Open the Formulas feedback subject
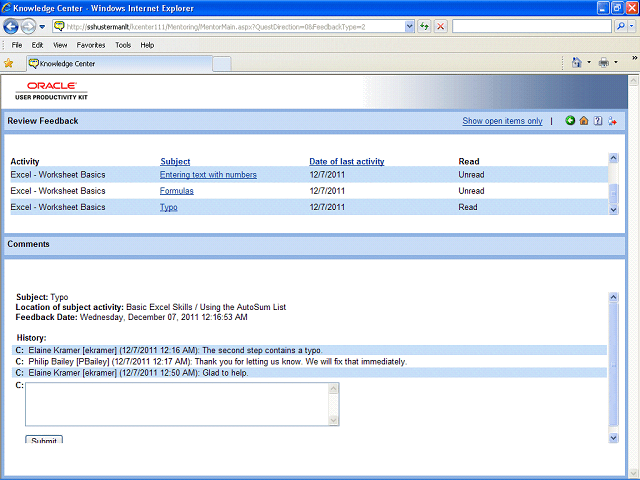Screen dimensions: 640x480 [177, 191]
